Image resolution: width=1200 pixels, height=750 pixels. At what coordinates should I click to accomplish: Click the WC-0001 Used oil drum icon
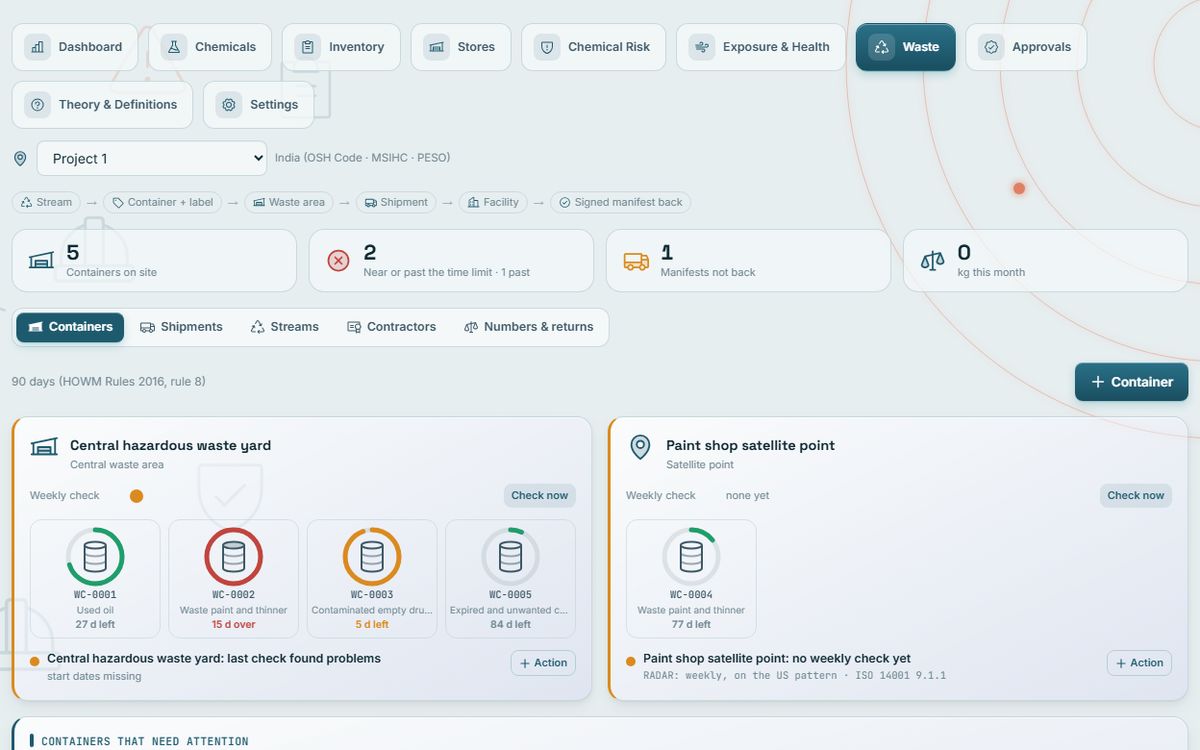pos(95,556)
